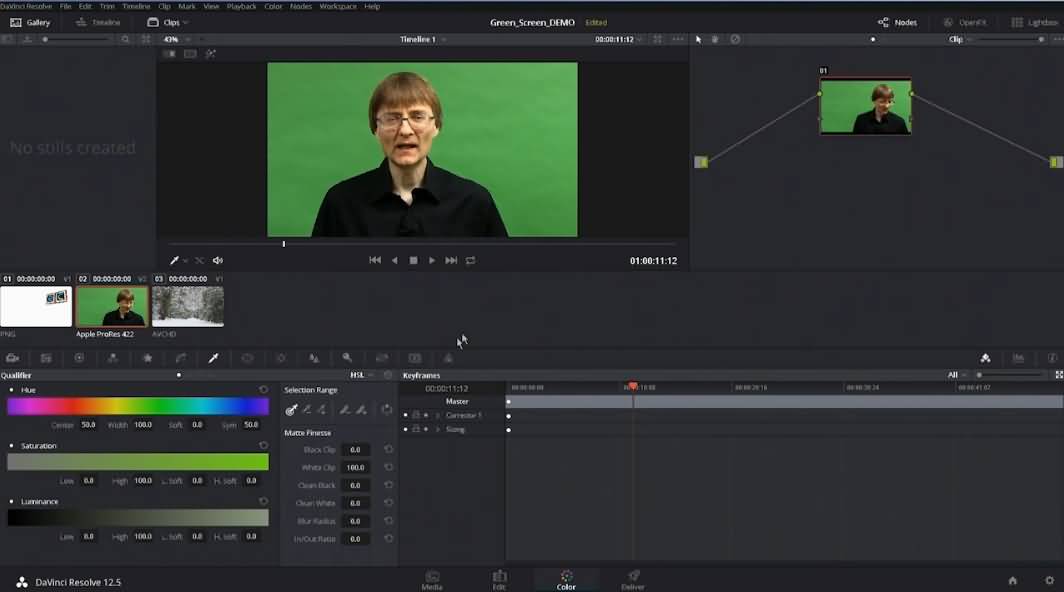Open the Playback menu

click(x=242, y=6)
